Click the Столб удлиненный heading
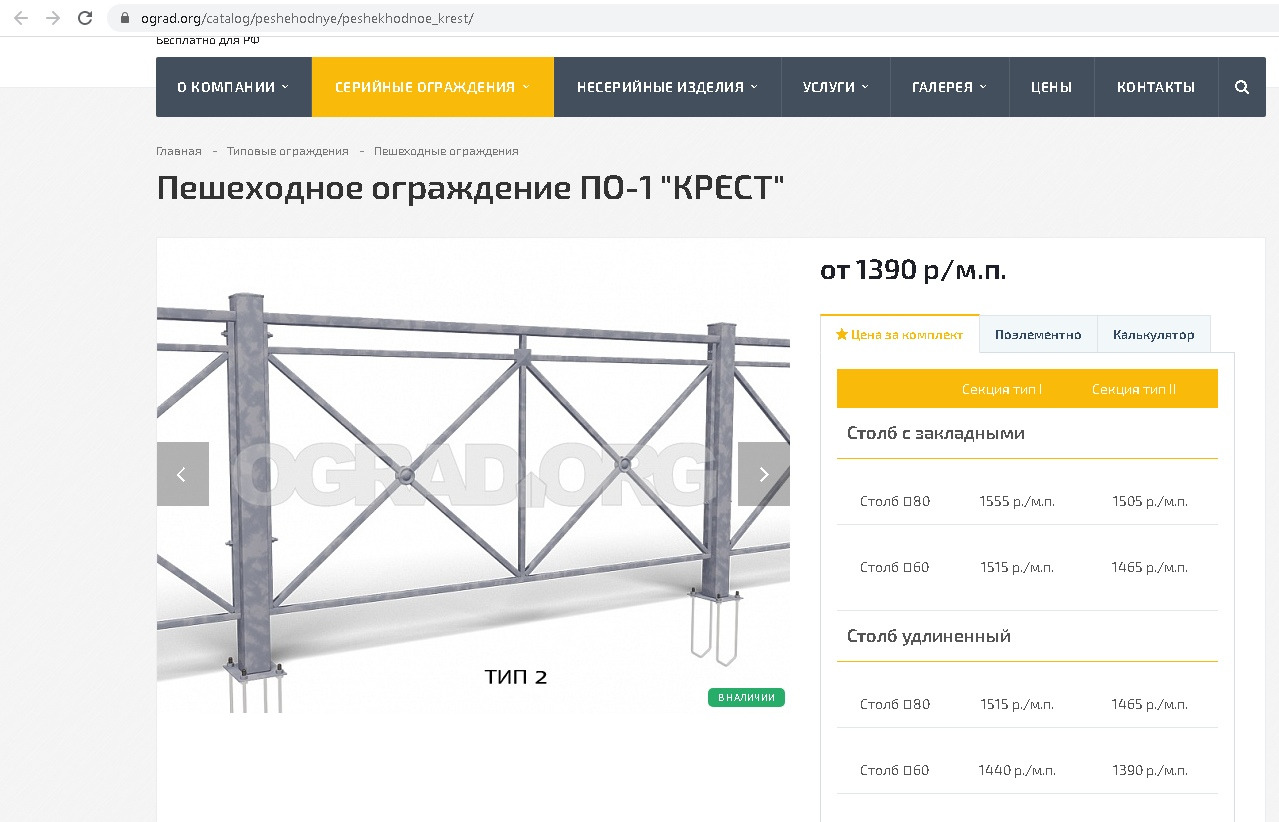The width and height of the screenshot is (1279, 822). [x=929, y=636]
